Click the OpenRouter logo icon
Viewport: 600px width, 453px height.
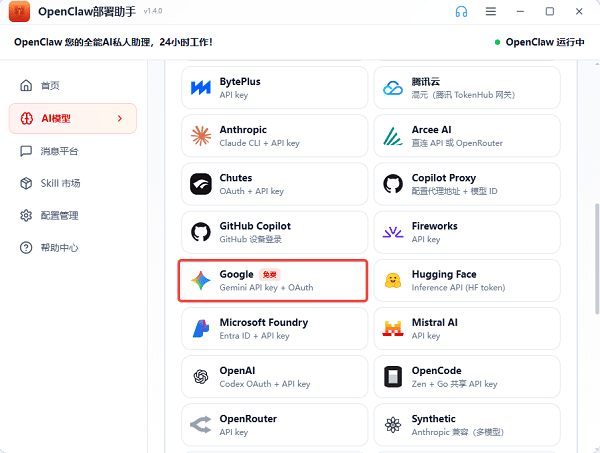(201, 425)
